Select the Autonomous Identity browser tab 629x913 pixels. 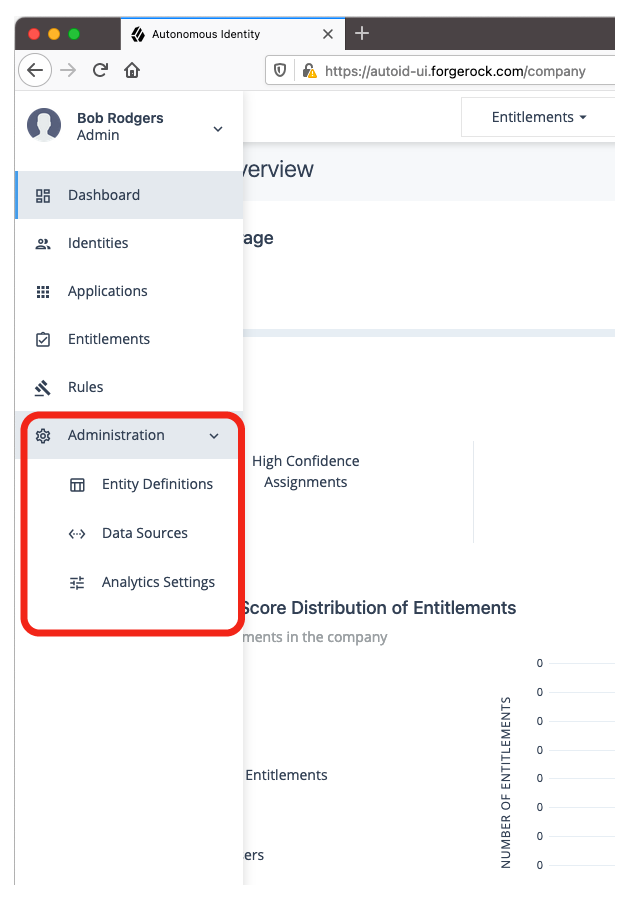pos(232,34)
